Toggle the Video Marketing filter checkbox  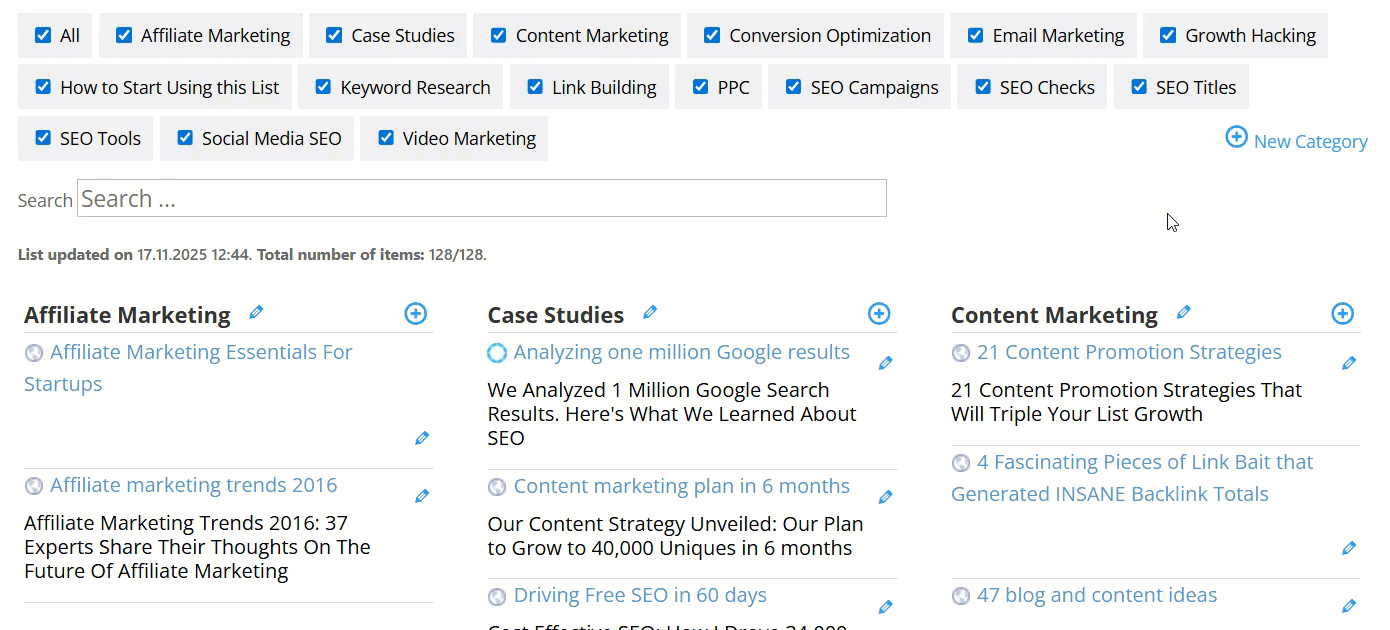click(x=386, y=138)
